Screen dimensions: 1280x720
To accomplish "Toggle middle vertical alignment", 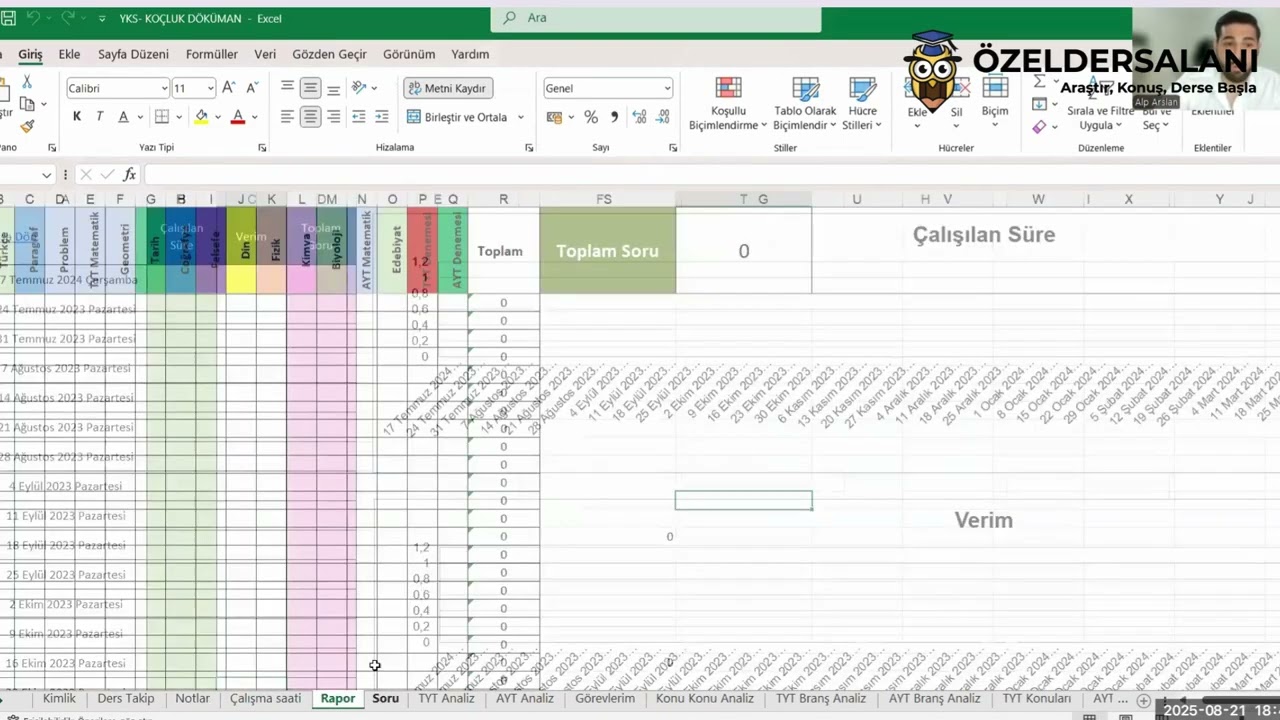I will point(310,88).
